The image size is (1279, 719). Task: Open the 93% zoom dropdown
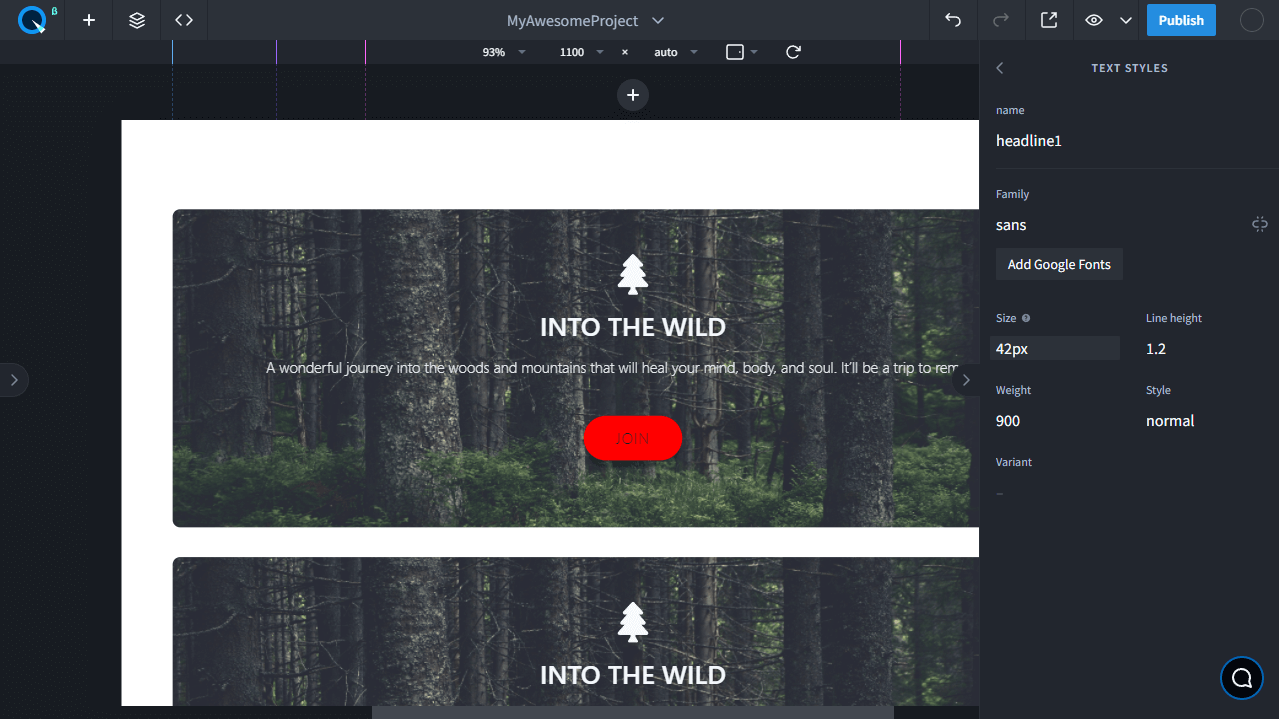(x=504, y=52)
